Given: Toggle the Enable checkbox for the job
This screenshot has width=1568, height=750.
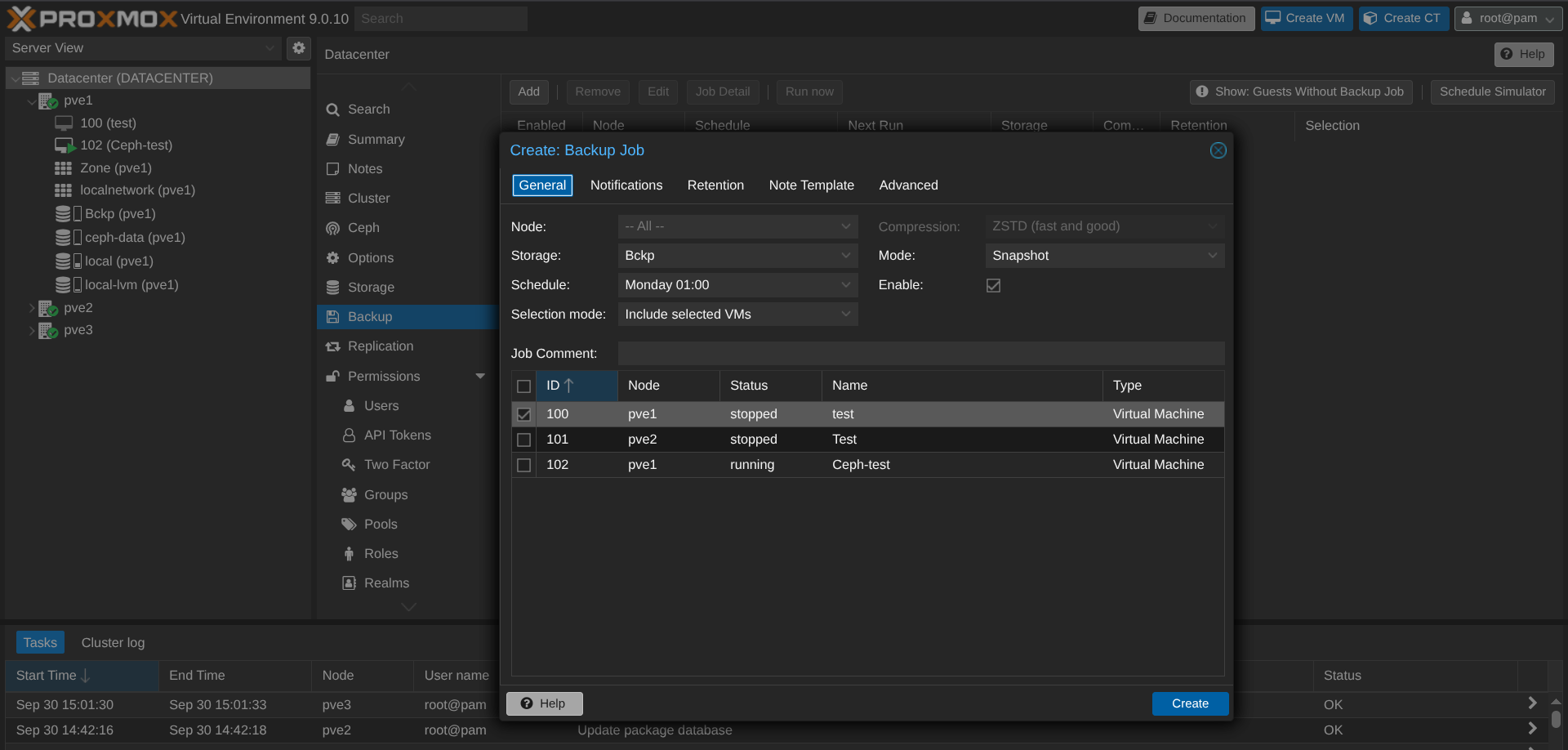Looking at the screenshot, I should point(993,285).
